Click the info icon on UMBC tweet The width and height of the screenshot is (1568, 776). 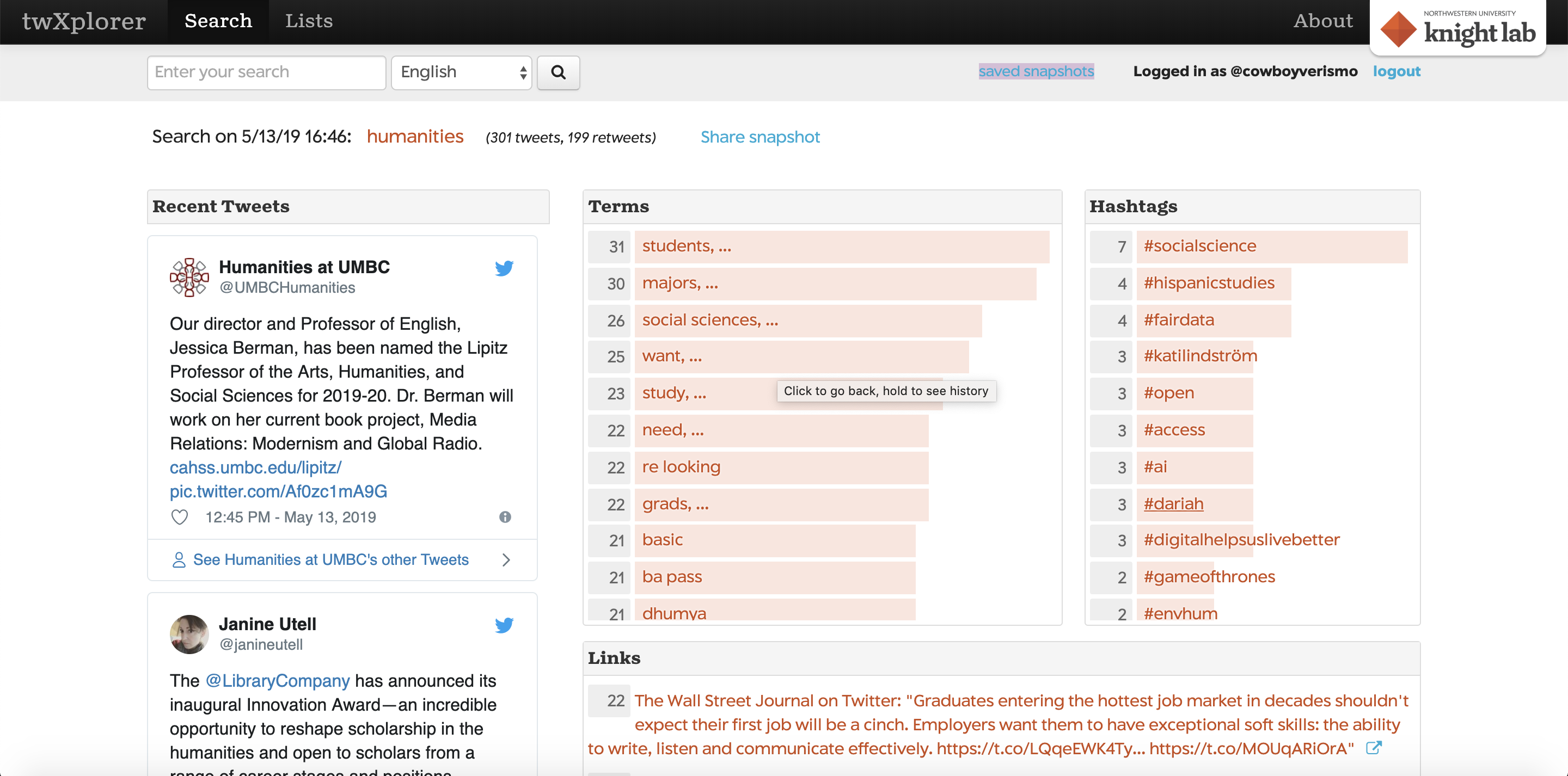coord(505,518)
